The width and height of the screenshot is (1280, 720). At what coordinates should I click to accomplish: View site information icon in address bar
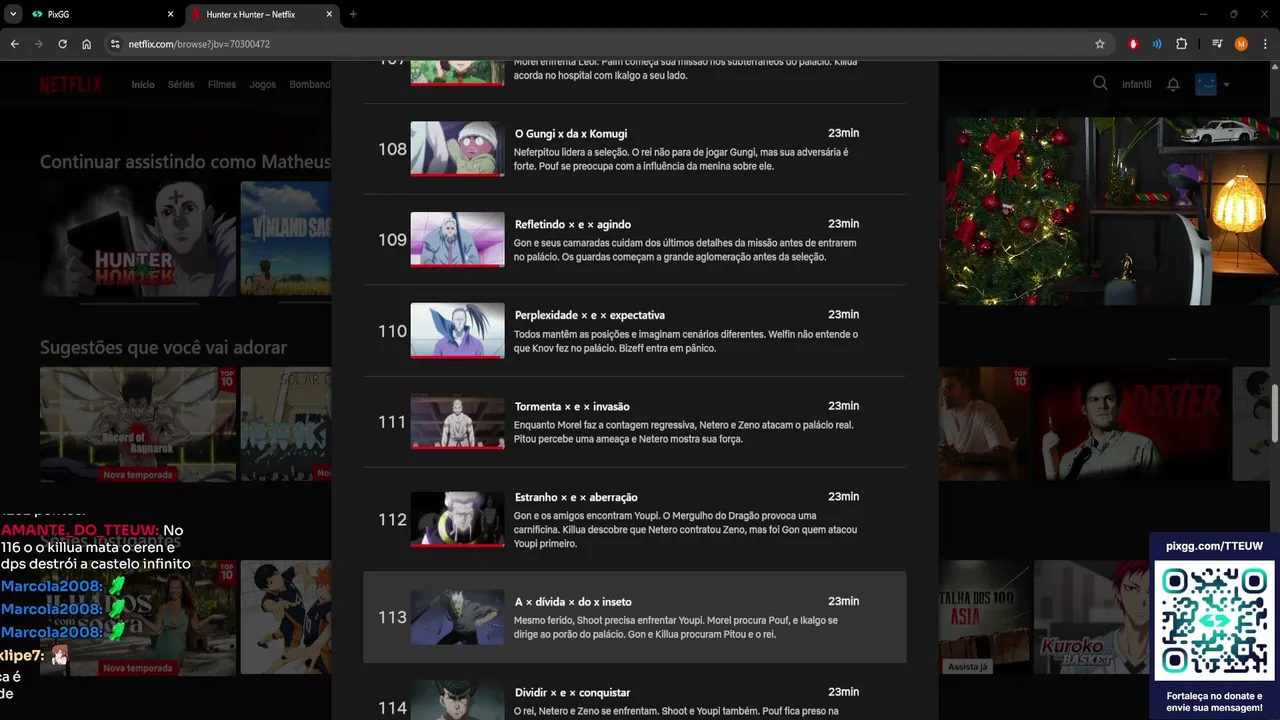115,44
